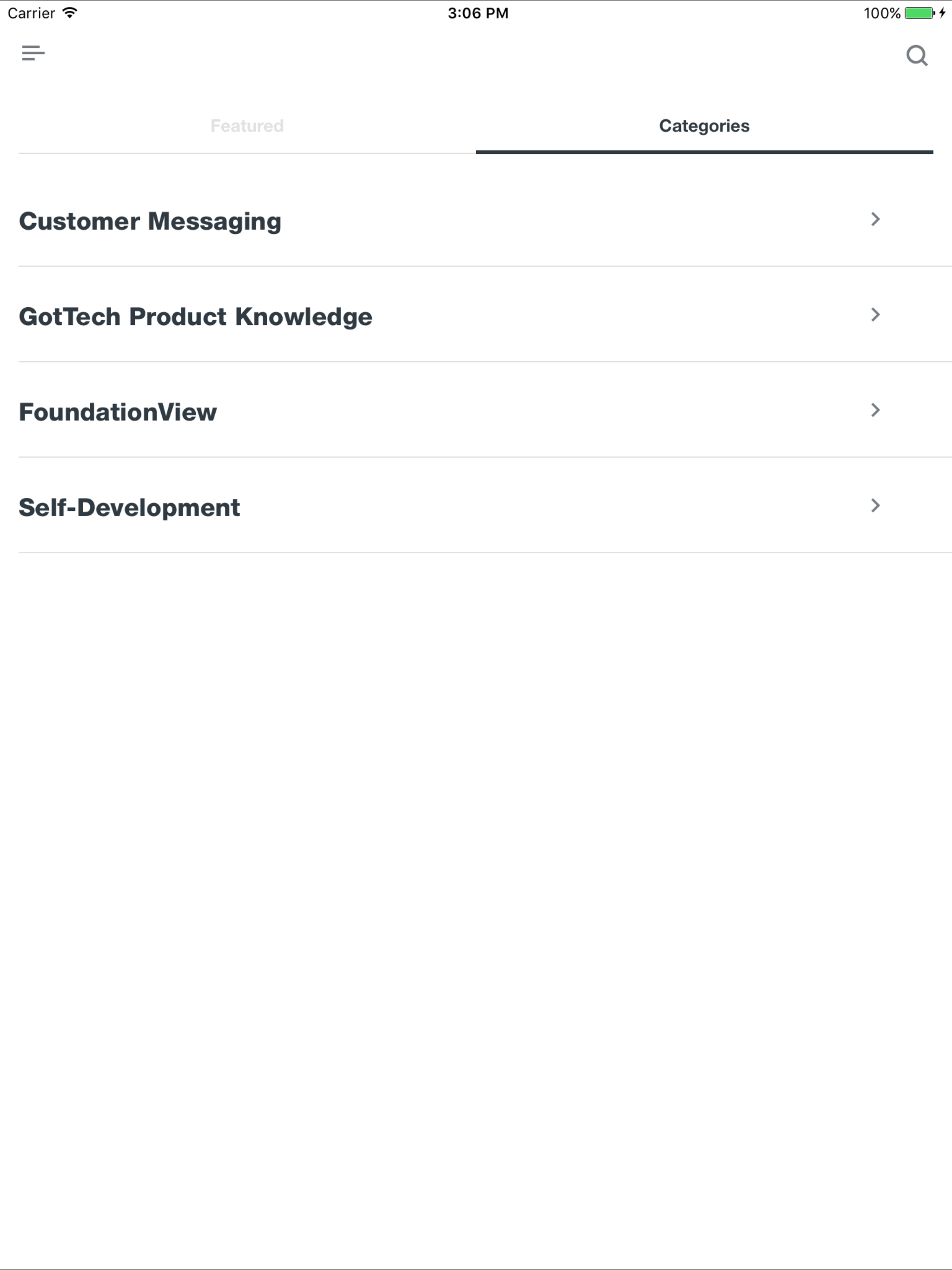Image resolution: width=952 pixels, height=1270 pixels.
Task: Tap the search magnifier icon
Action: tap(917, 56)
